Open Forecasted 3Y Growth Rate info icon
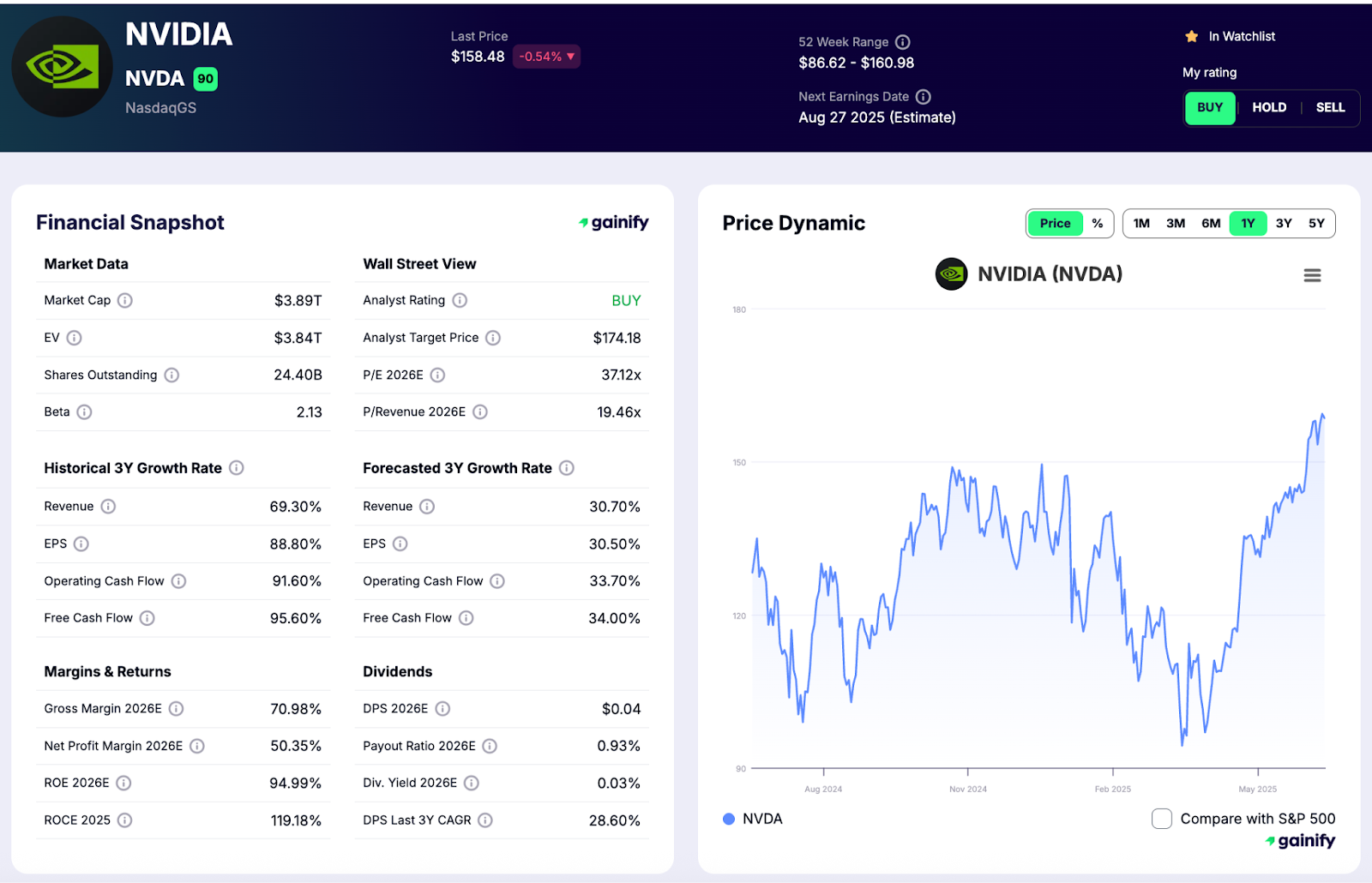The image size is (1372, 883). click(567, 468)
